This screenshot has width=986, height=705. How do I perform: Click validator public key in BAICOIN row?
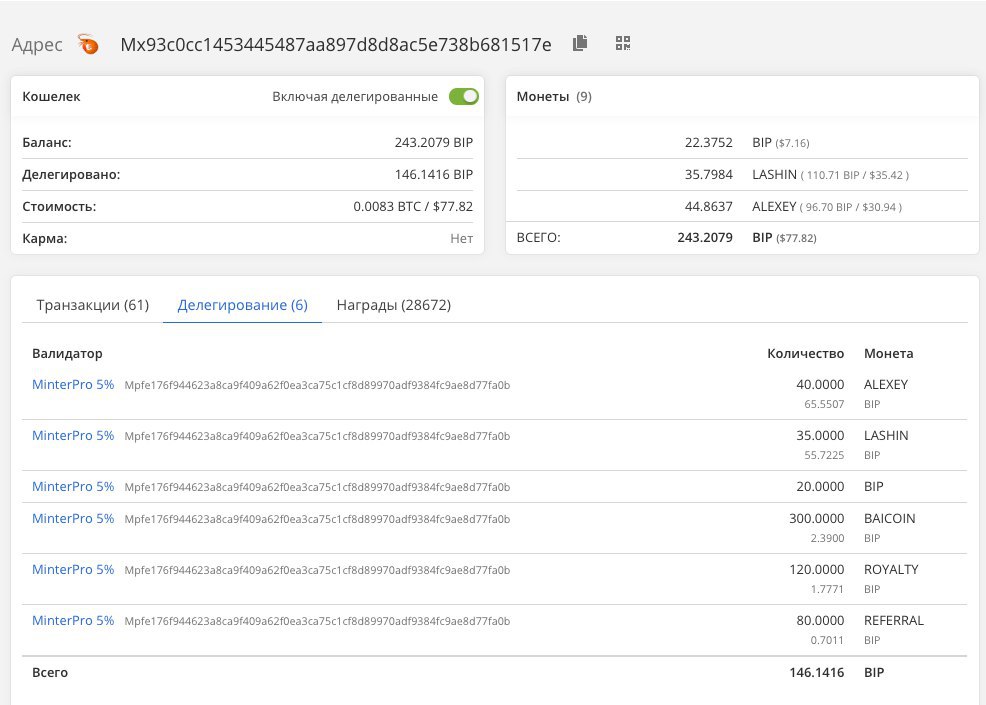pyautogui.click(x=317, y=519)
